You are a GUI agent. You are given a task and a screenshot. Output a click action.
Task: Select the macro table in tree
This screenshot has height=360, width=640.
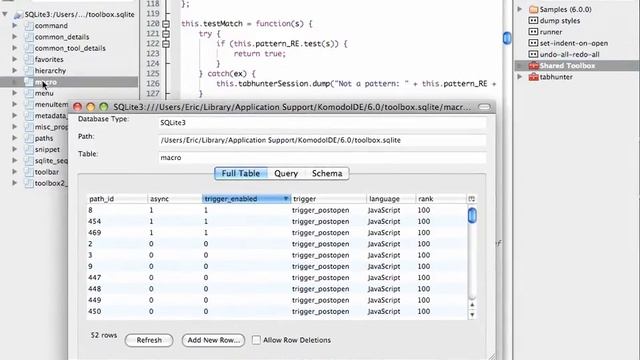(x=69, y=82)
